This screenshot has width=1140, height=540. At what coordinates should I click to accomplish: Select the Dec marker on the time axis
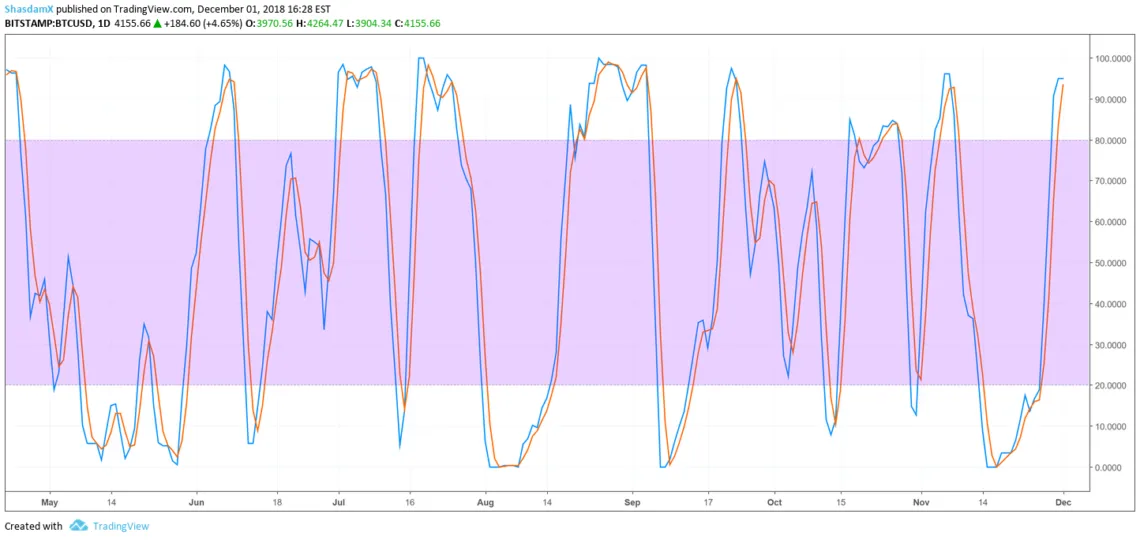pos(1062,503)
